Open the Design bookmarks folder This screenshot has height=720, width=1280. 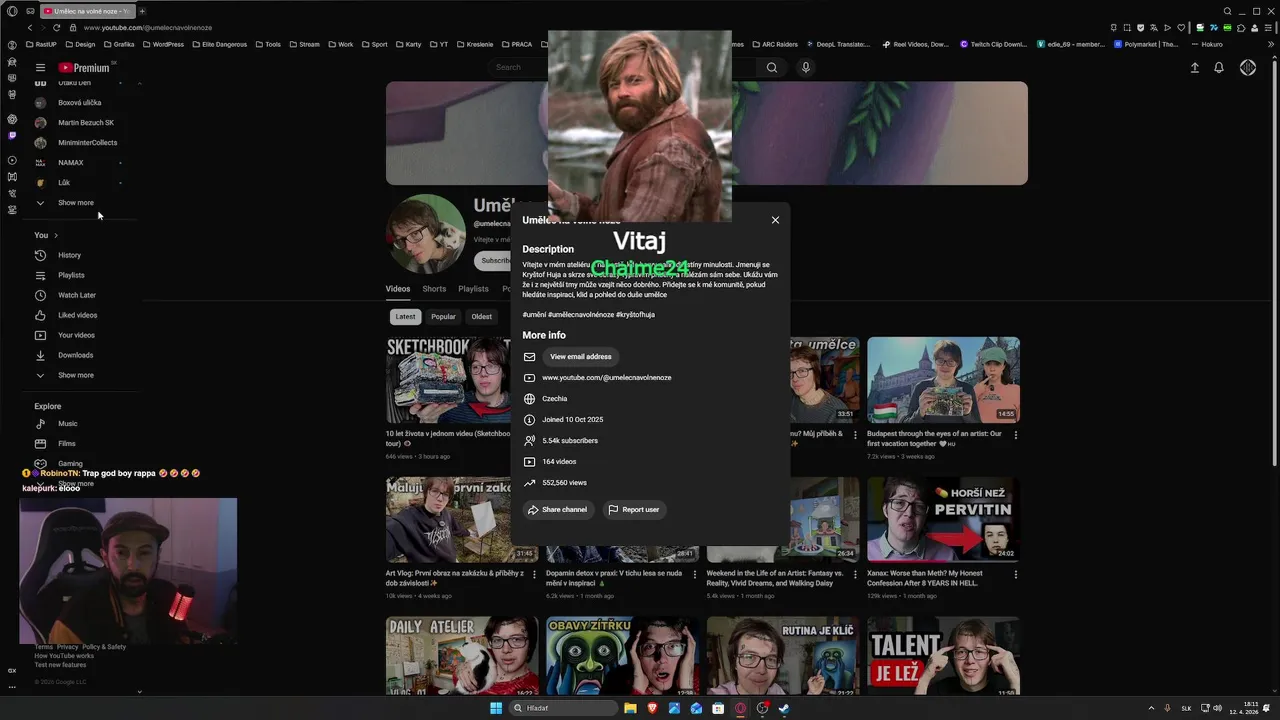click(x=79, y=44)
